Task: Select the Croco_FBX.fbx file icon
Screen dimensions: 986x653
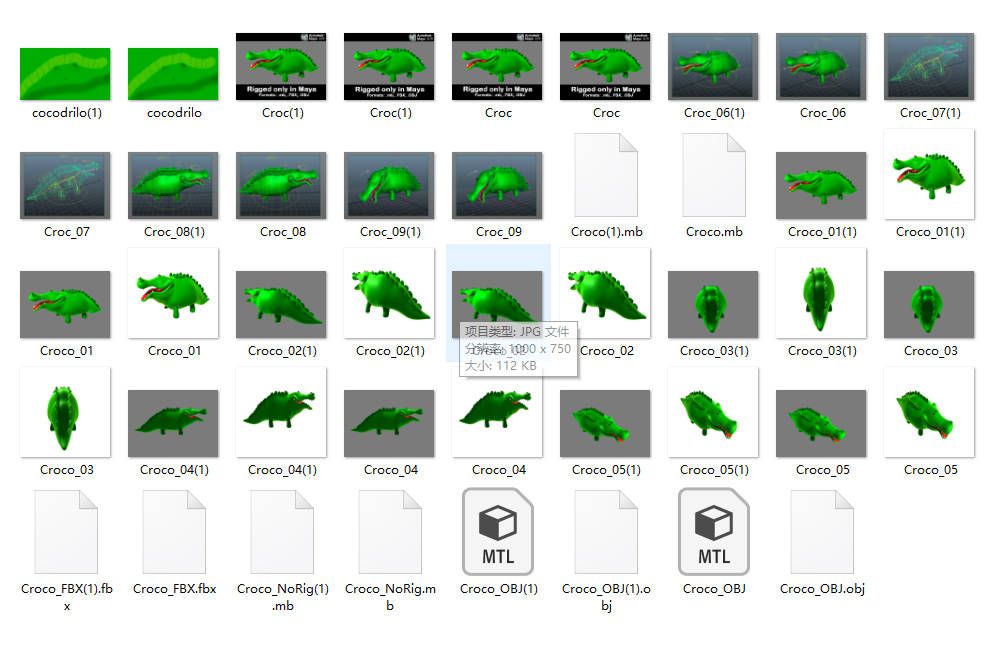Action: click(x=174, y=531)
